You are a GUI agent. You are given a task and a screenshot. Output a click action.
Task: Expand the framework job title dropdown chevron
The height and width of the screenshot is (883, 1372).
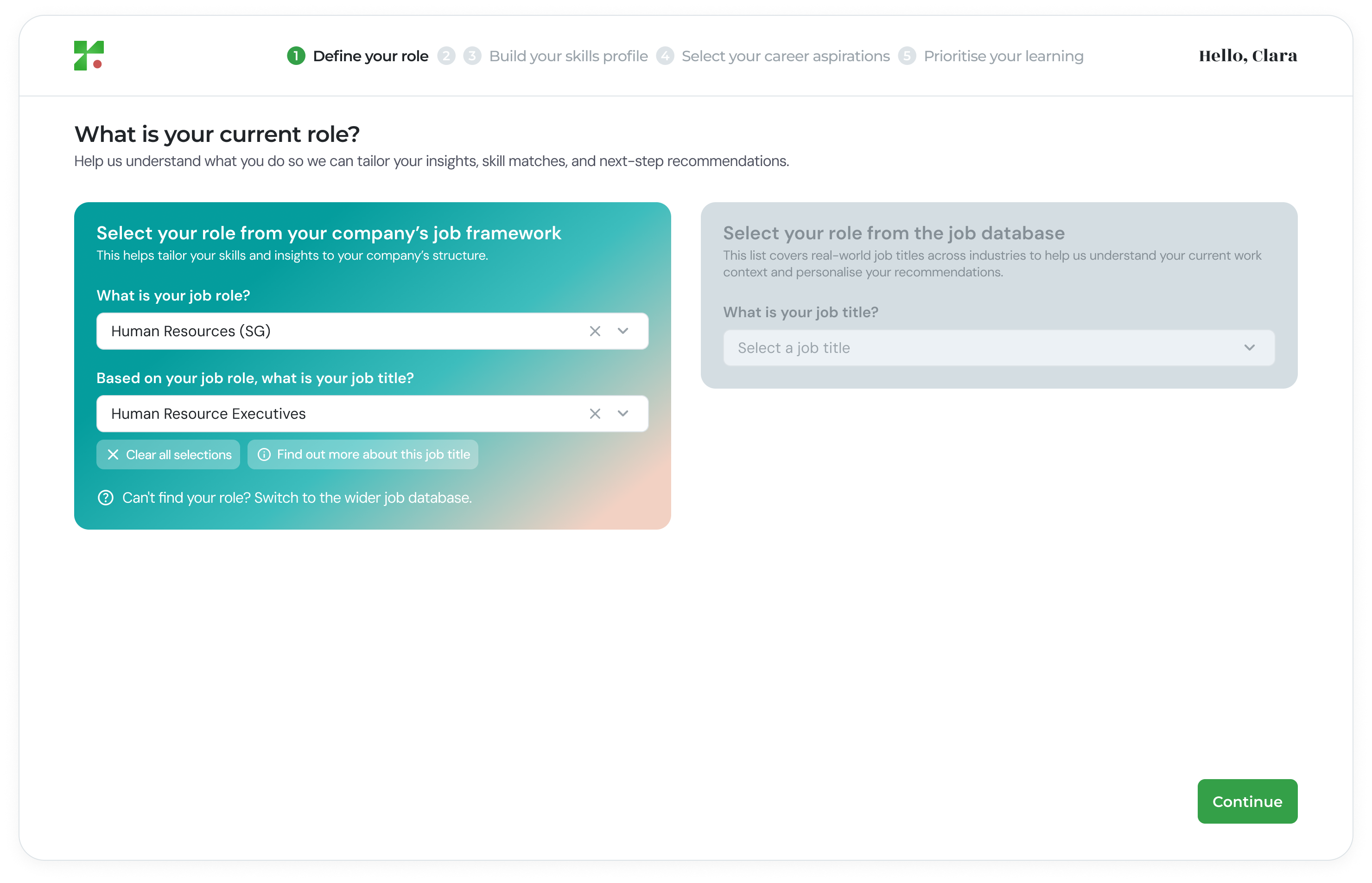623,413
